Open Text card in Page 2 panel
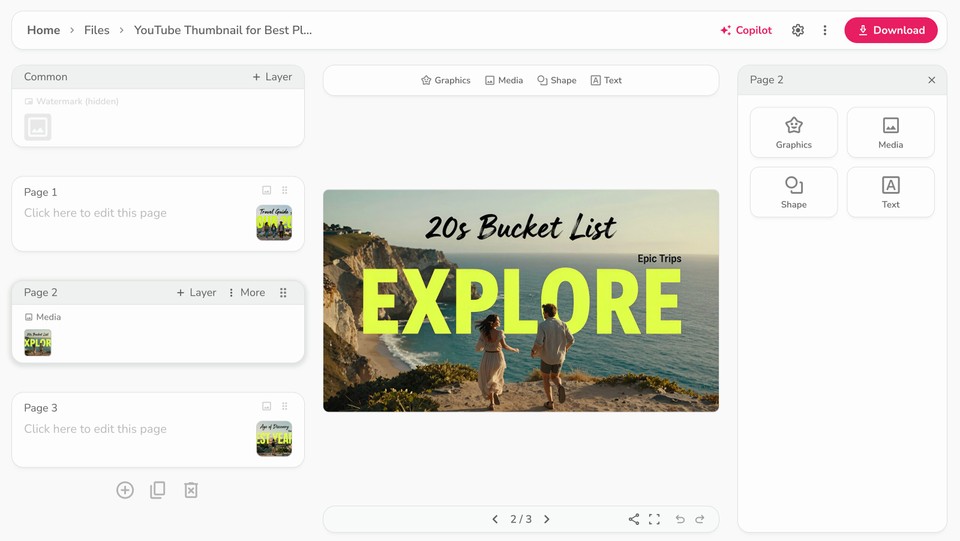 click(890, 192)
